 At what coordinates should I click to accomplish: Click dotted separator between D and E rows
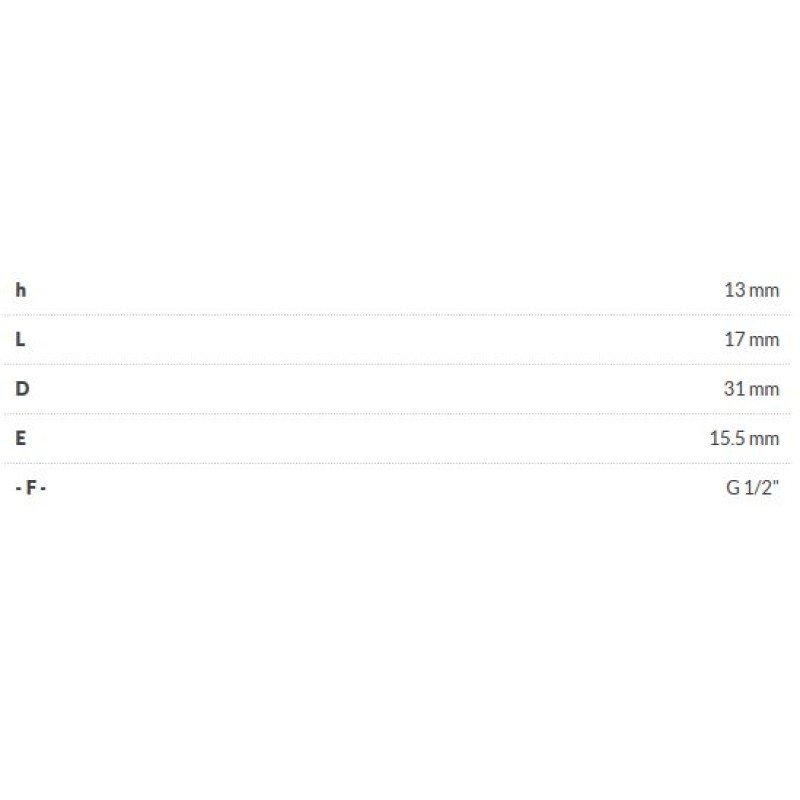click(400, 413)
